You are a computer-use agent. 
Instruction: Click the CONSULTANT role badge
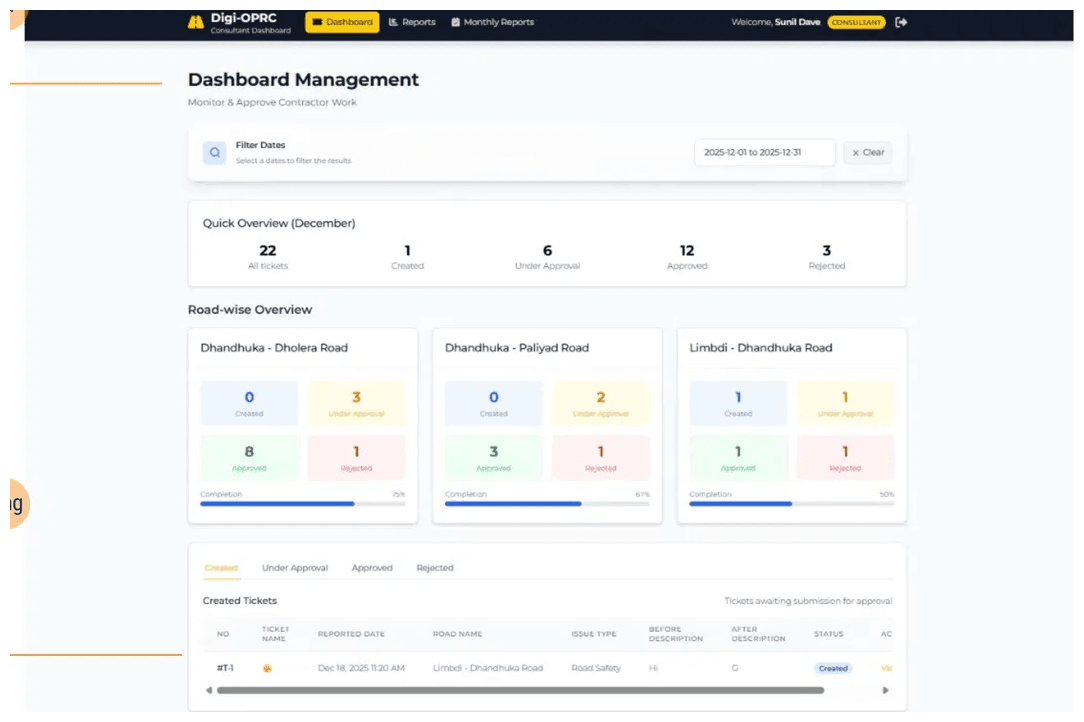pyautogui.click(x=857, y=22)
